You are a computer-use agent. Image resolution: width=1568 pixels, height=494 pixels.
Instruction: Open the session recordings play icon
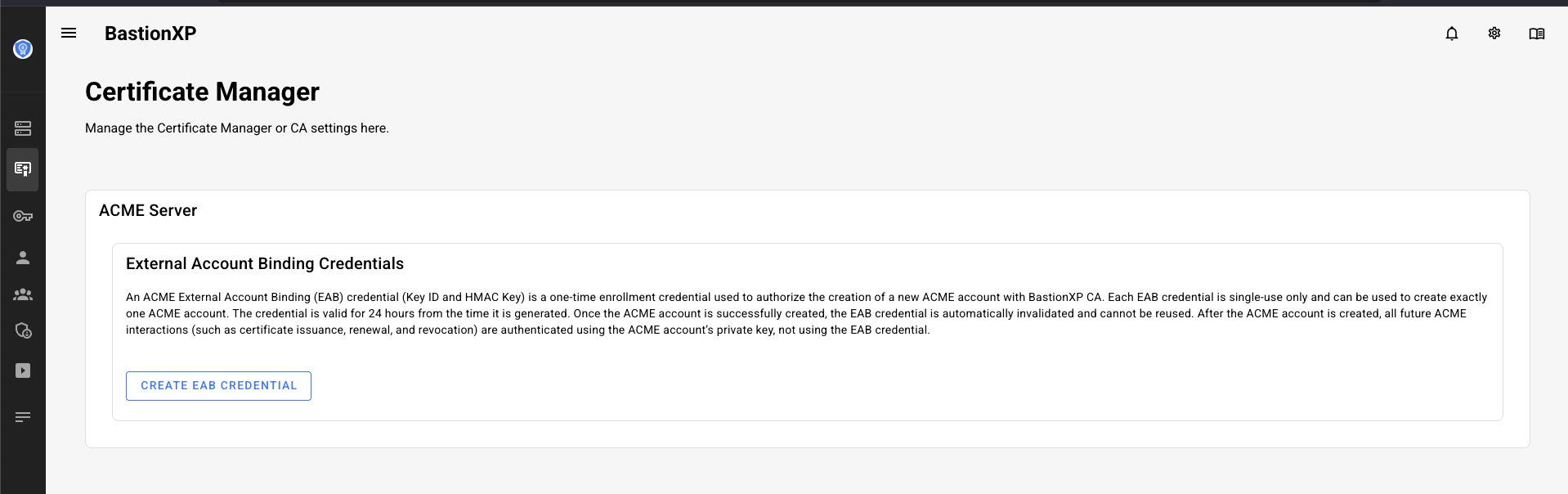pos(22,370)
